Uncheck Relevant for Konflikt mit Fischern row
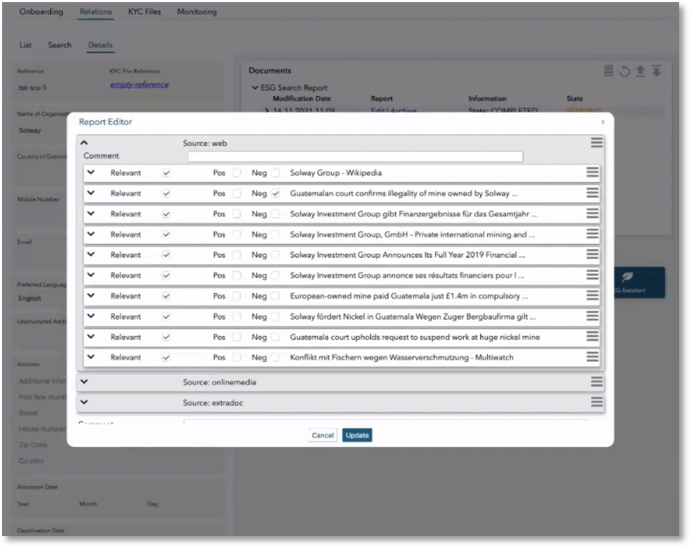The image size is (691, 547). click(x=166, y=357)
